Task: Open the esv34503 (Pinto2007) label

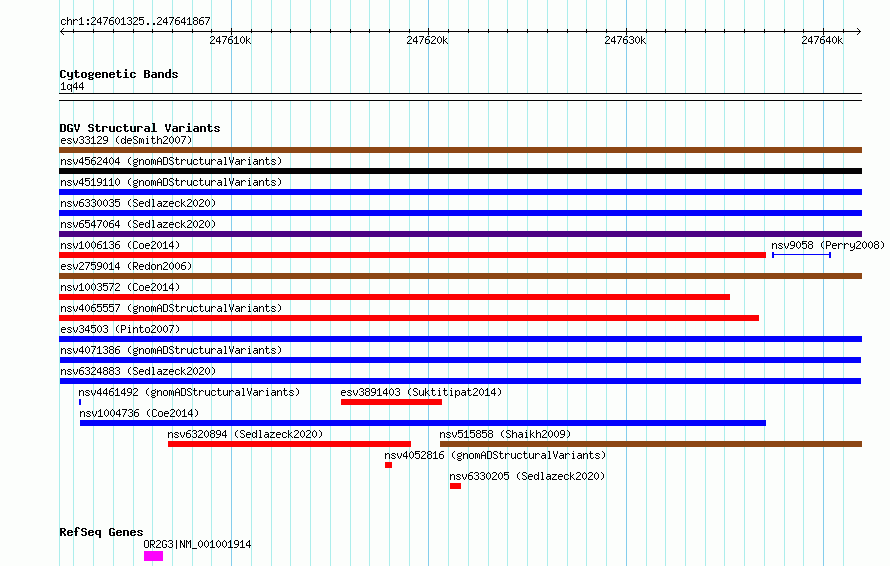Action: (x=120, y=329)
